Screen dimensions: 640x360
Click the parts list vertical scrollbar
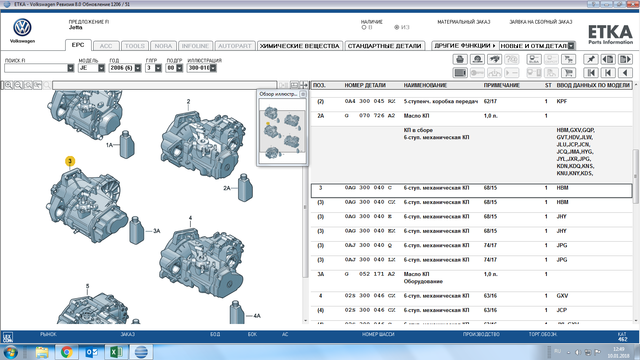tap(636, 204)
